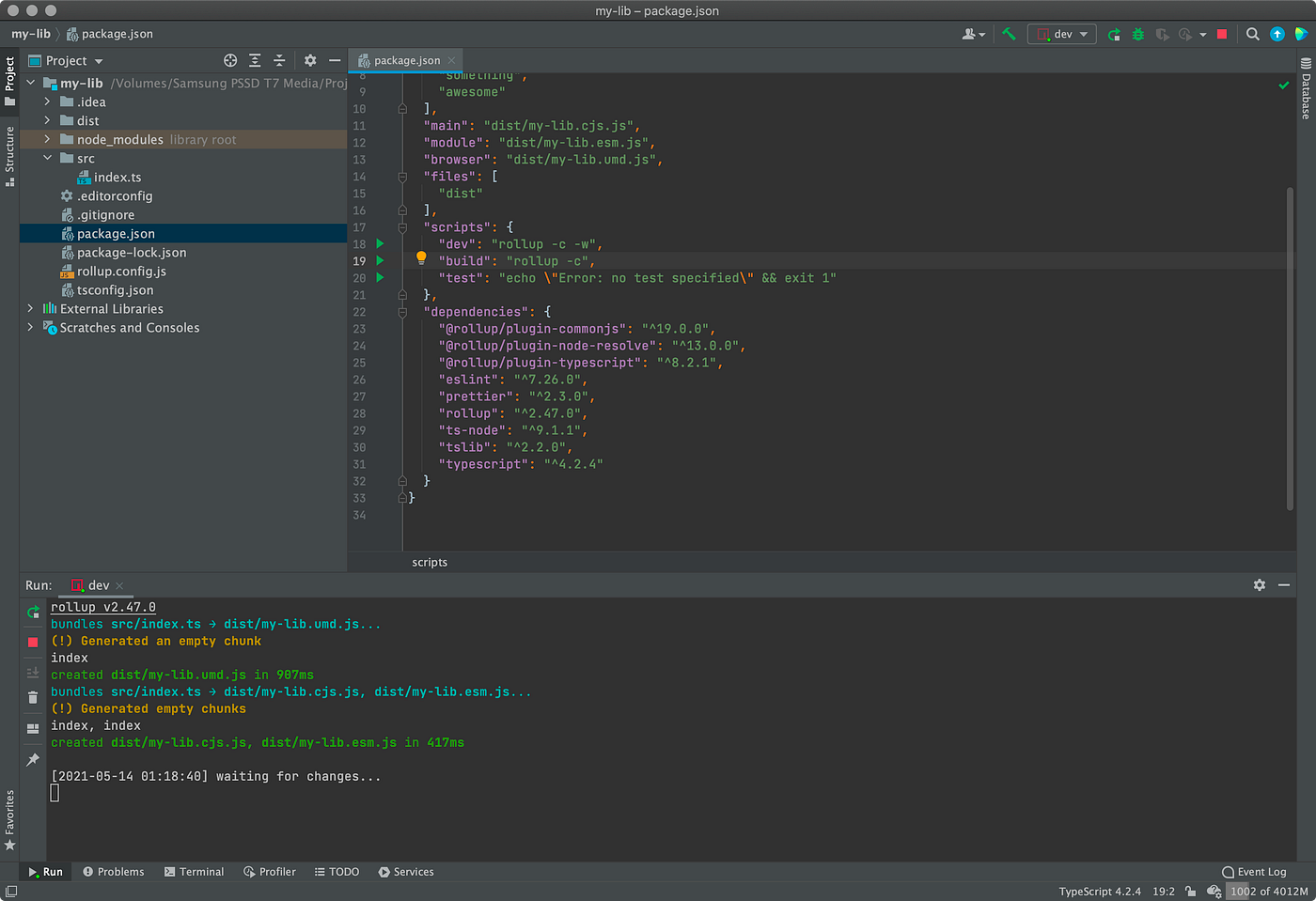1316x901 pixels.
Task: Open the dev run configuration dropdown
Action: [x=1062, y=34]
